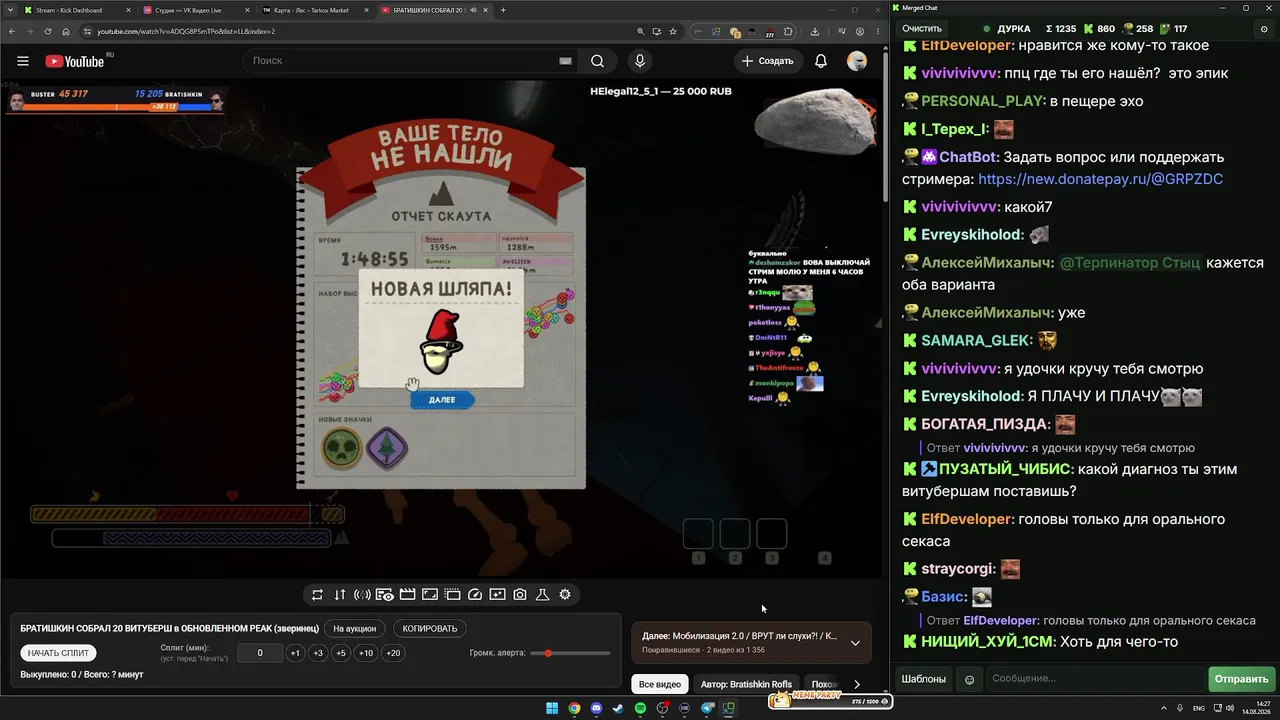Select the 'Все видео' filter chip
This screenshot has width=1280, height=720.
[660, 684]
